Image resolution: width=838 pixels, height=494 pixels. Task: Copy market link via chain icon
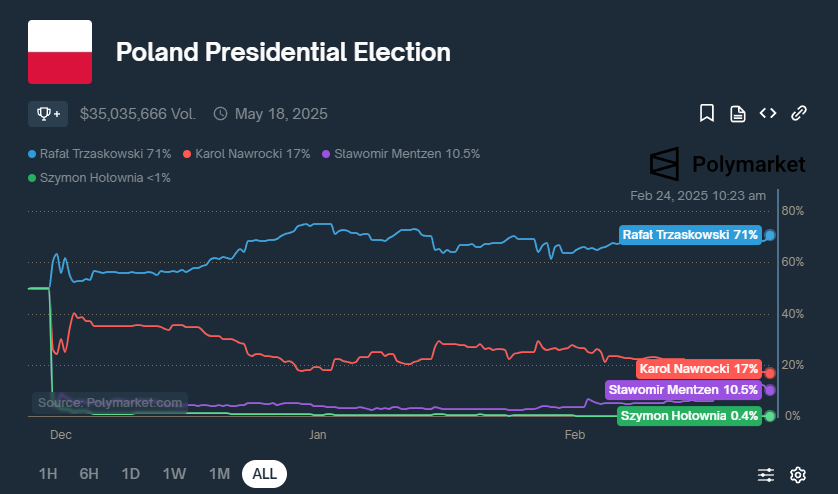[x=799, y=113]
